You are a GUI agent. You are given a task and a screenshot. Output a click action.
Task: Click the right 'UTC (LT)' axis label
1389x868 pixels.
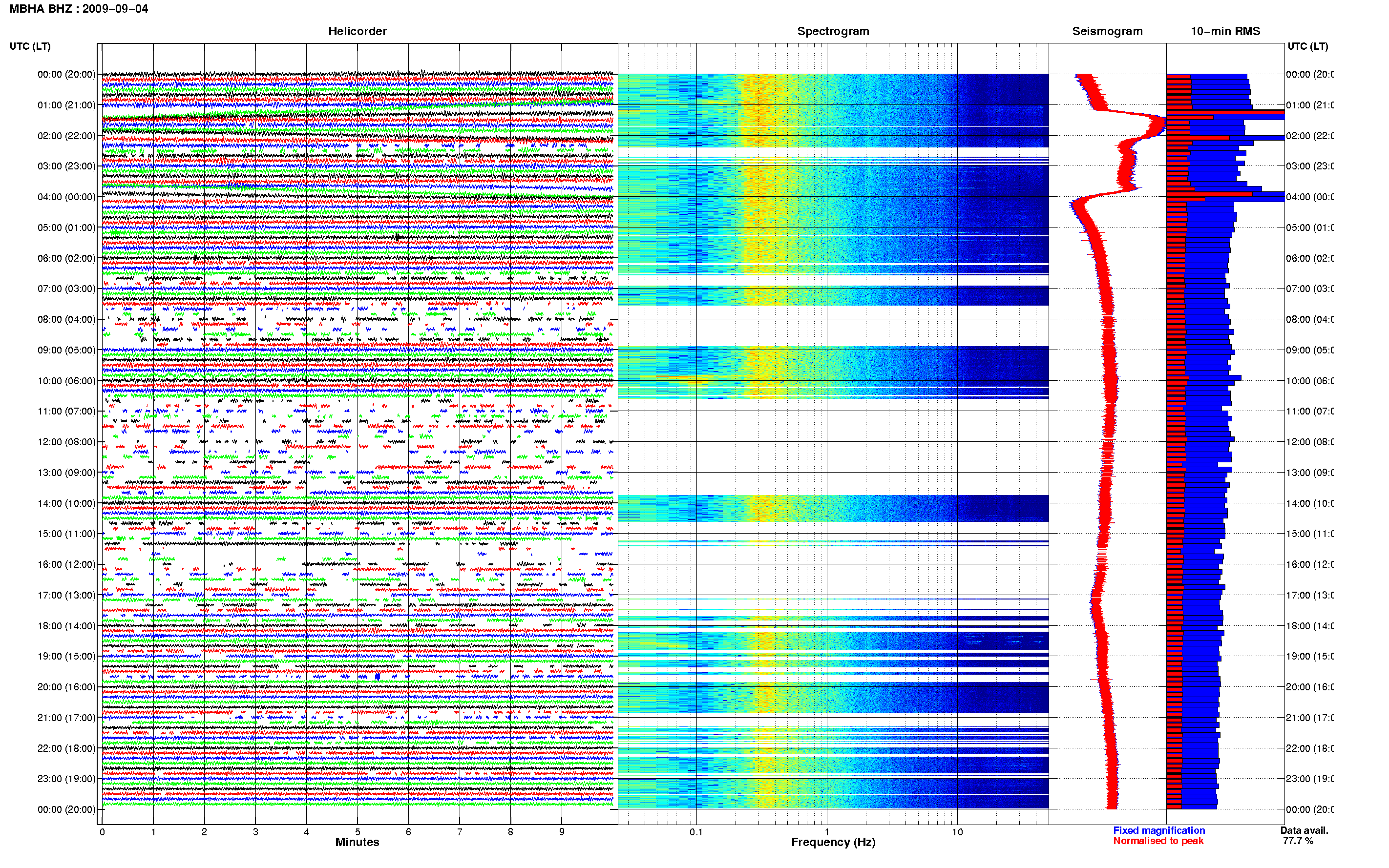(x=1307, y=46)
